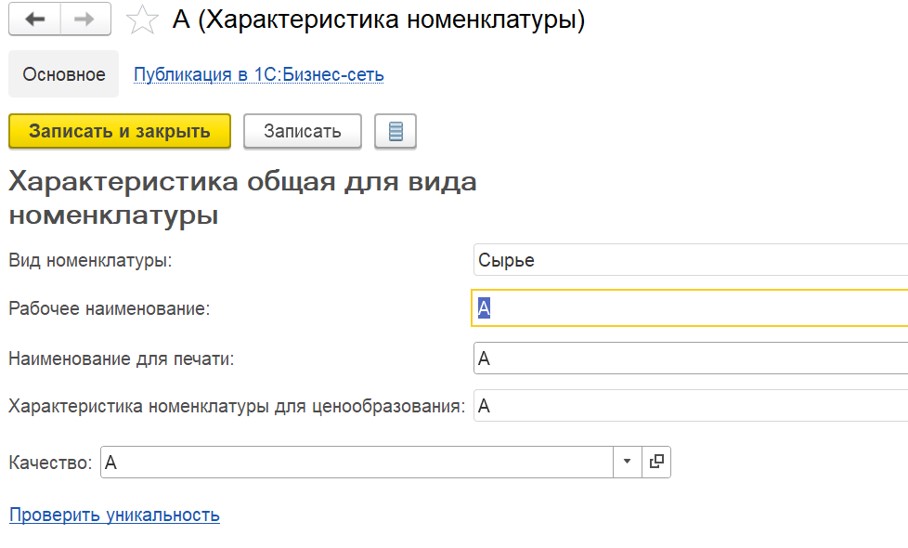Click Проверить уникальность link
Image resolution: width=908 pixels, height=548 pixels.
tap(115, 515)
